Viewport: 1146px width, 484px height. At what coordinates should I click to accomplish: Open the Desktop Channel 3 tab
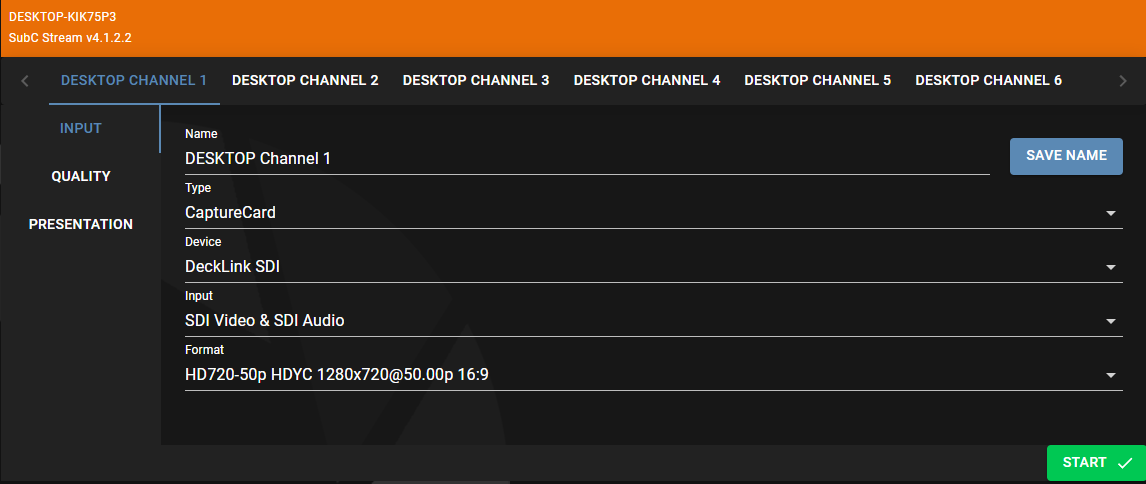click(x=476, y=80)
